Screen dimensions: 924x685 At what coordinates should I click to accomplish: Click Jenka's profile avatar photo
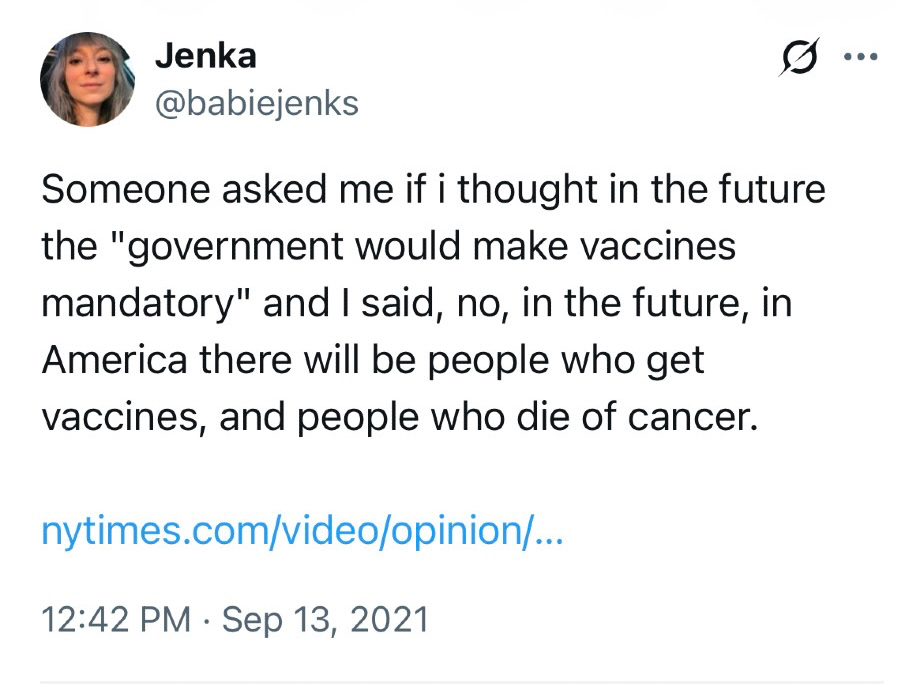tap(87, 79)
